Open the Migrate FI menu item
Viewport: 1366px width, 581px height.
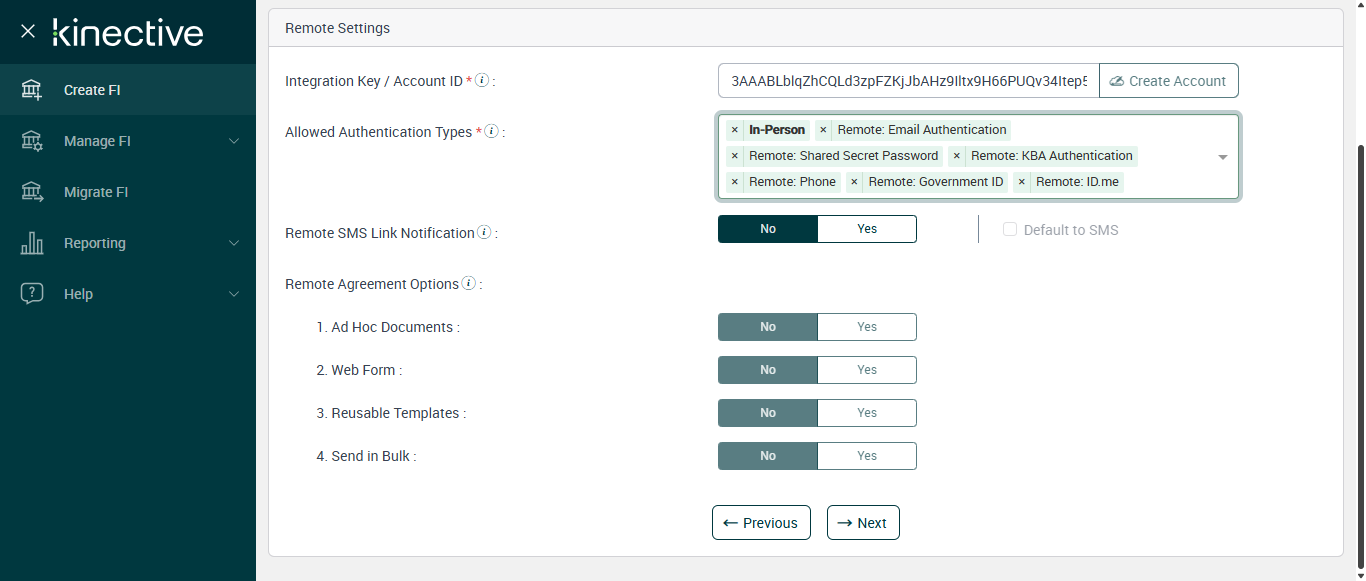96,192
